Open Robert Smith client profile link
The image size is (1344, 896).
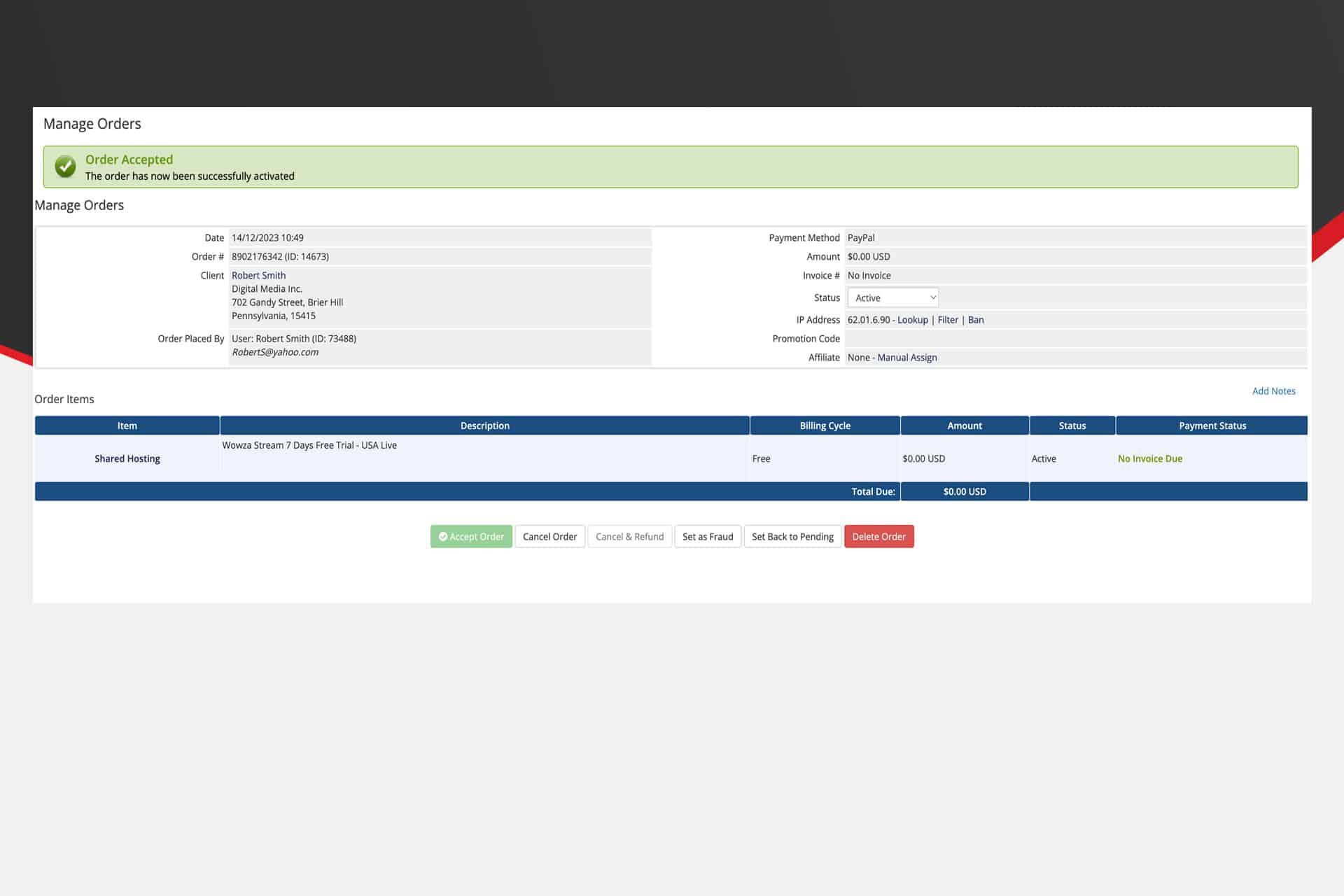[x=258, y=275]
